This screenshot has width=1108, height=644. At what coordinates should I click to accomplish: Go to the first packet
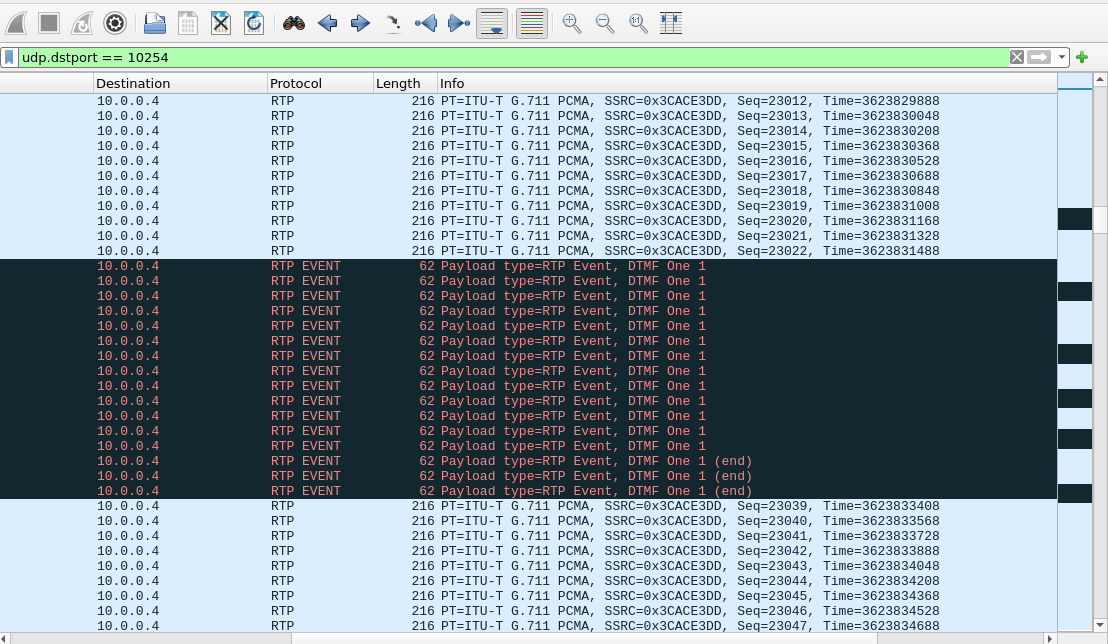click(x=427, y=22)
